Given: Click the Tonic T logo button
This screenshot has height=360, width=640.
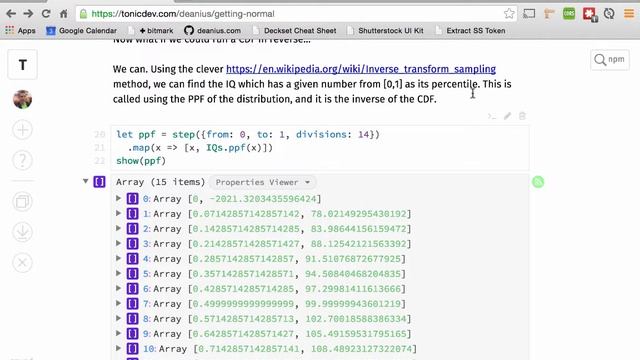Looking at the screenshot, I should pos(22,64).
